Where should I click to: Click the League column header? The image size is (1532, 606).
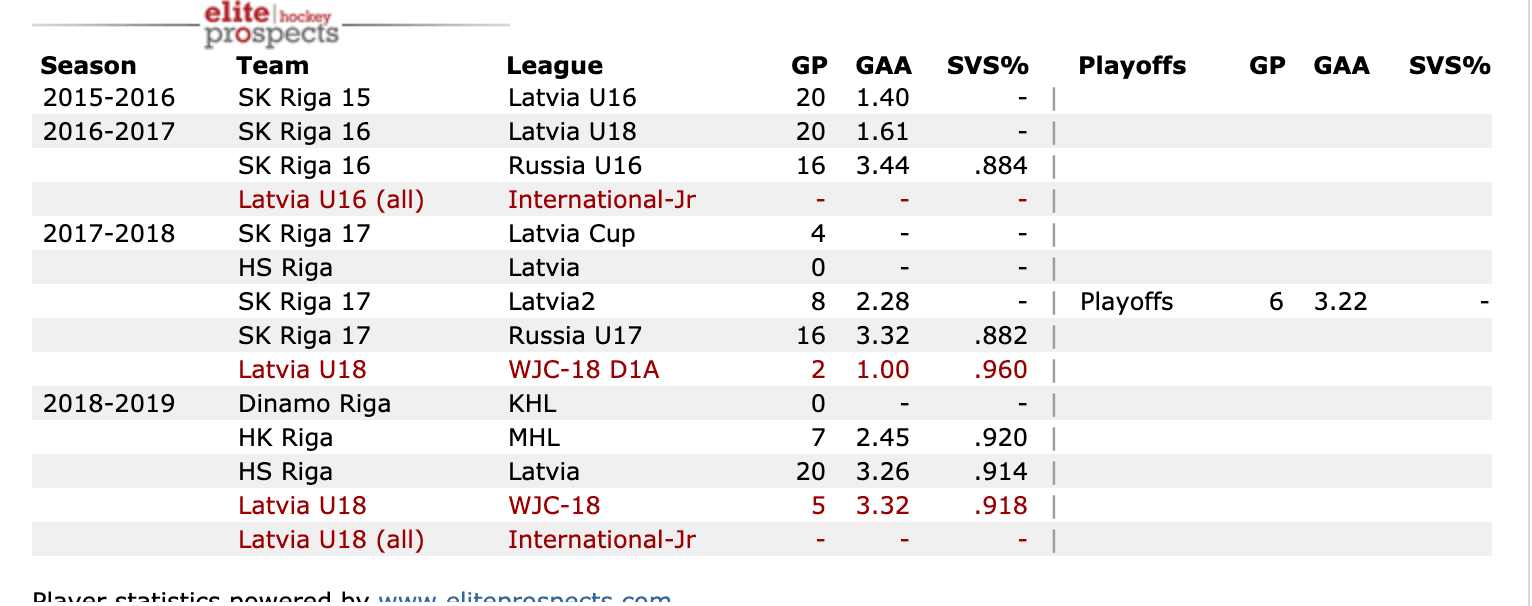pyautogui.click(x=554, y=66)
